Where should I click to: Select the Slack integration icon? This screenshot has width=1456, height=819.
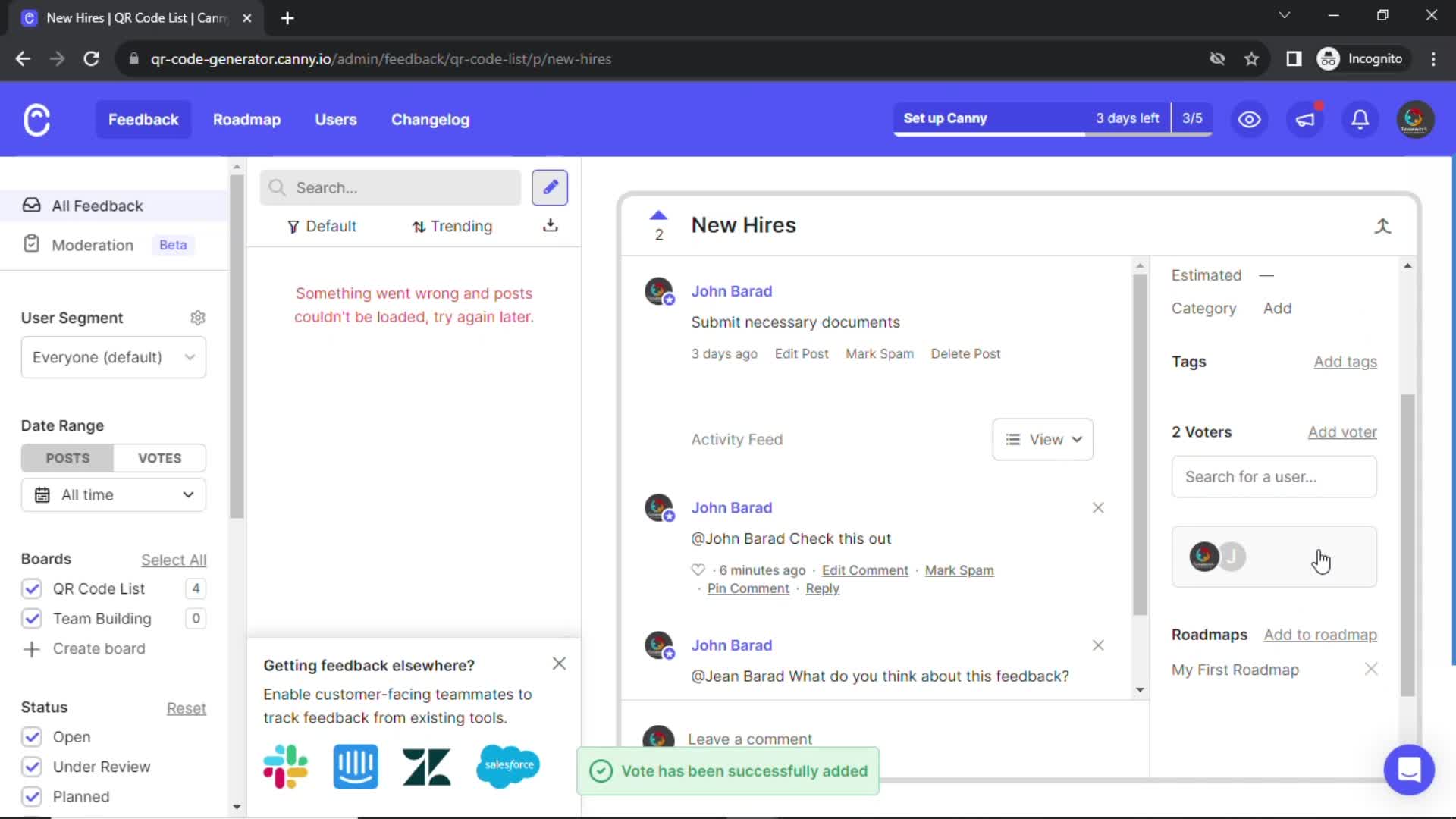pyautogui.click(x=285, y=767)
